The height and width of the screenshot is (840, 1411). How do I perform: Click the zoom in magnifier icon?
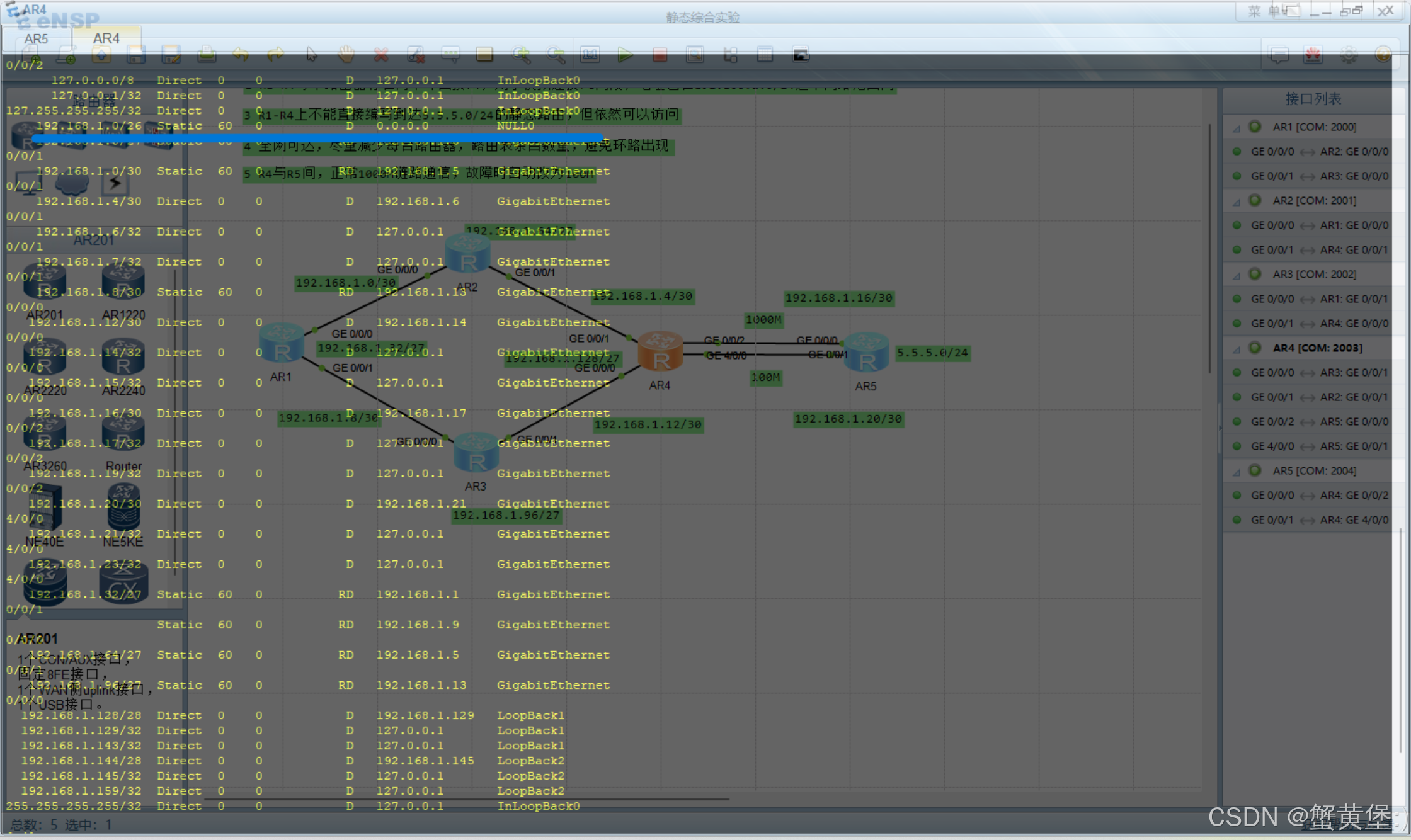point(521,55)
